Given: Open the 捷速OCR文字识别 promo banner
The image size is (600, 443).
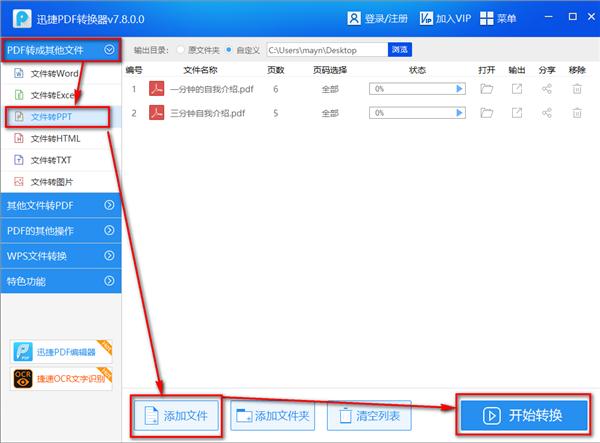Looking at the screenshot, I should 61,378.
